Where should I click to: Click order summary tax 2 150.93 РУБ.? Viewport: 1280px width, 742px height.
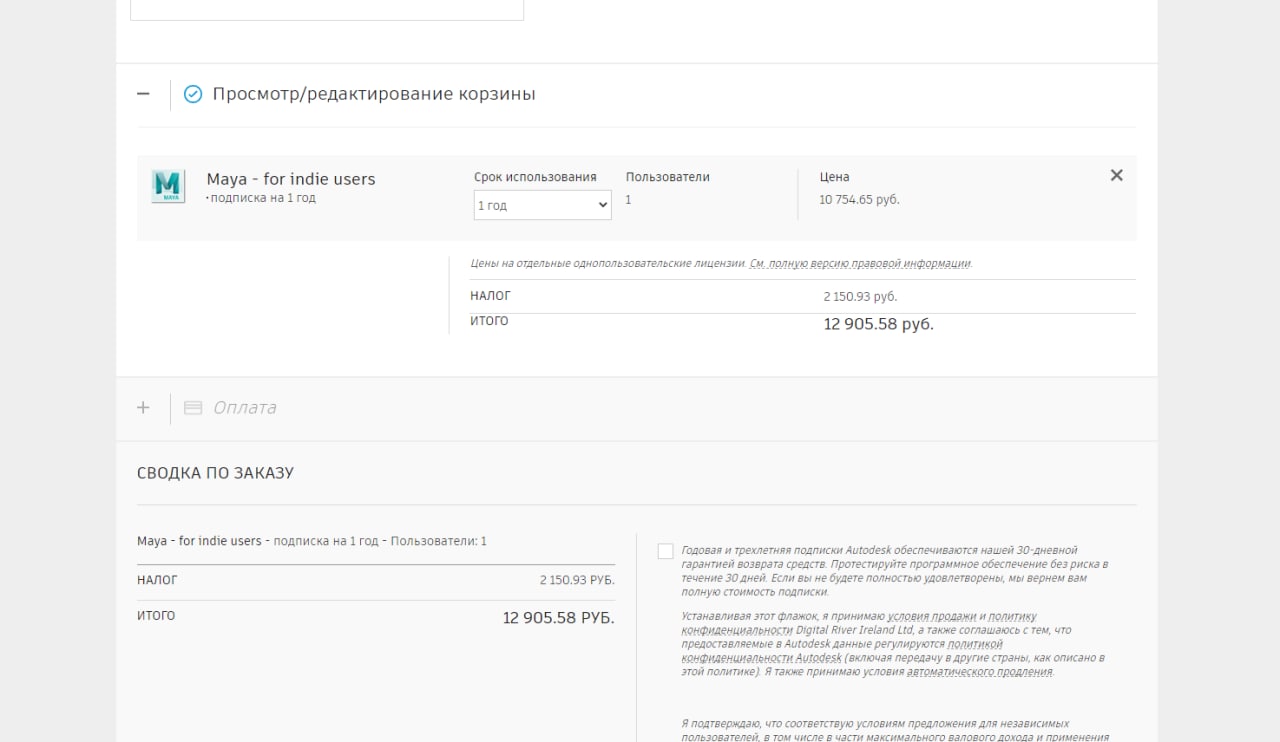(577, 580)
